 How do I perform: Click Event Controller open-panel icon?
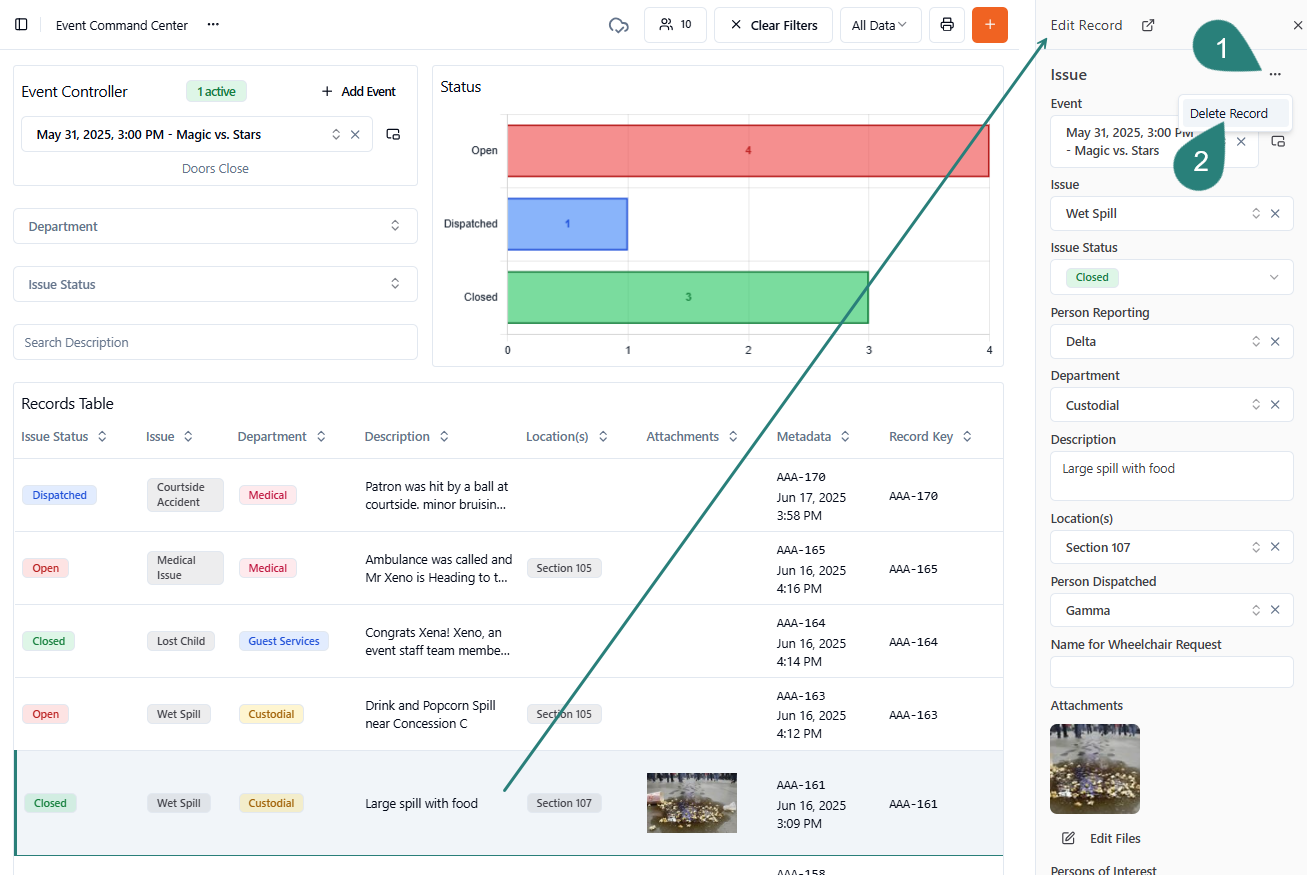[393, 134]
